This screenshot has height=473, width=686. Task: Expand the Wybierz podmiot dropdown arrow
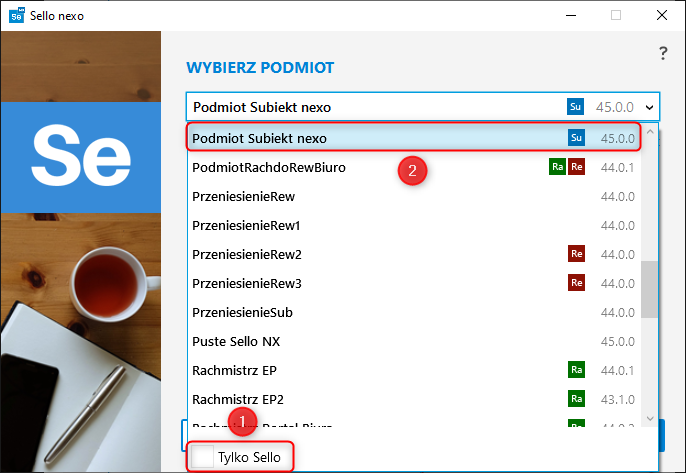click(650, 107)
